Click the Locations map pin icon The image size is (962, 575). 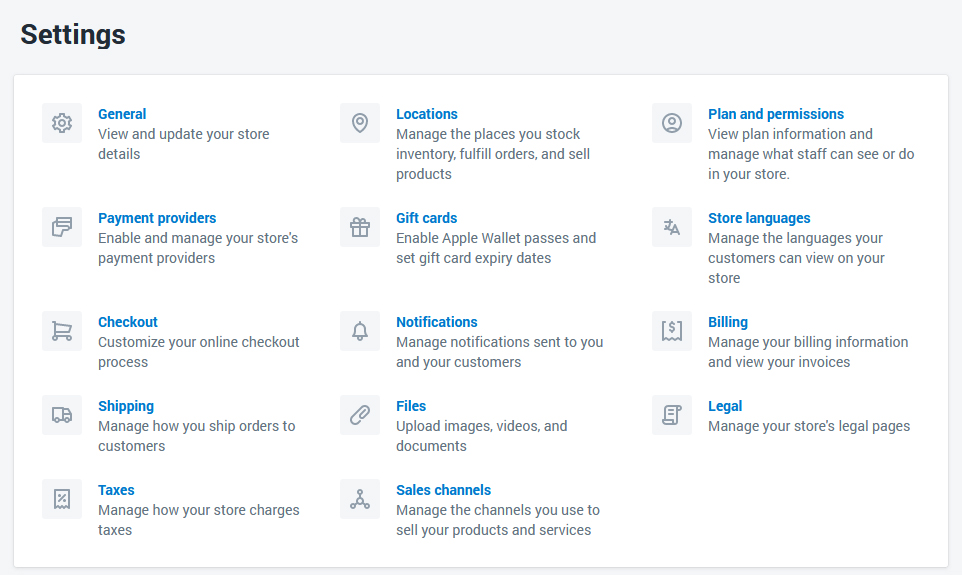click(360, 123)
